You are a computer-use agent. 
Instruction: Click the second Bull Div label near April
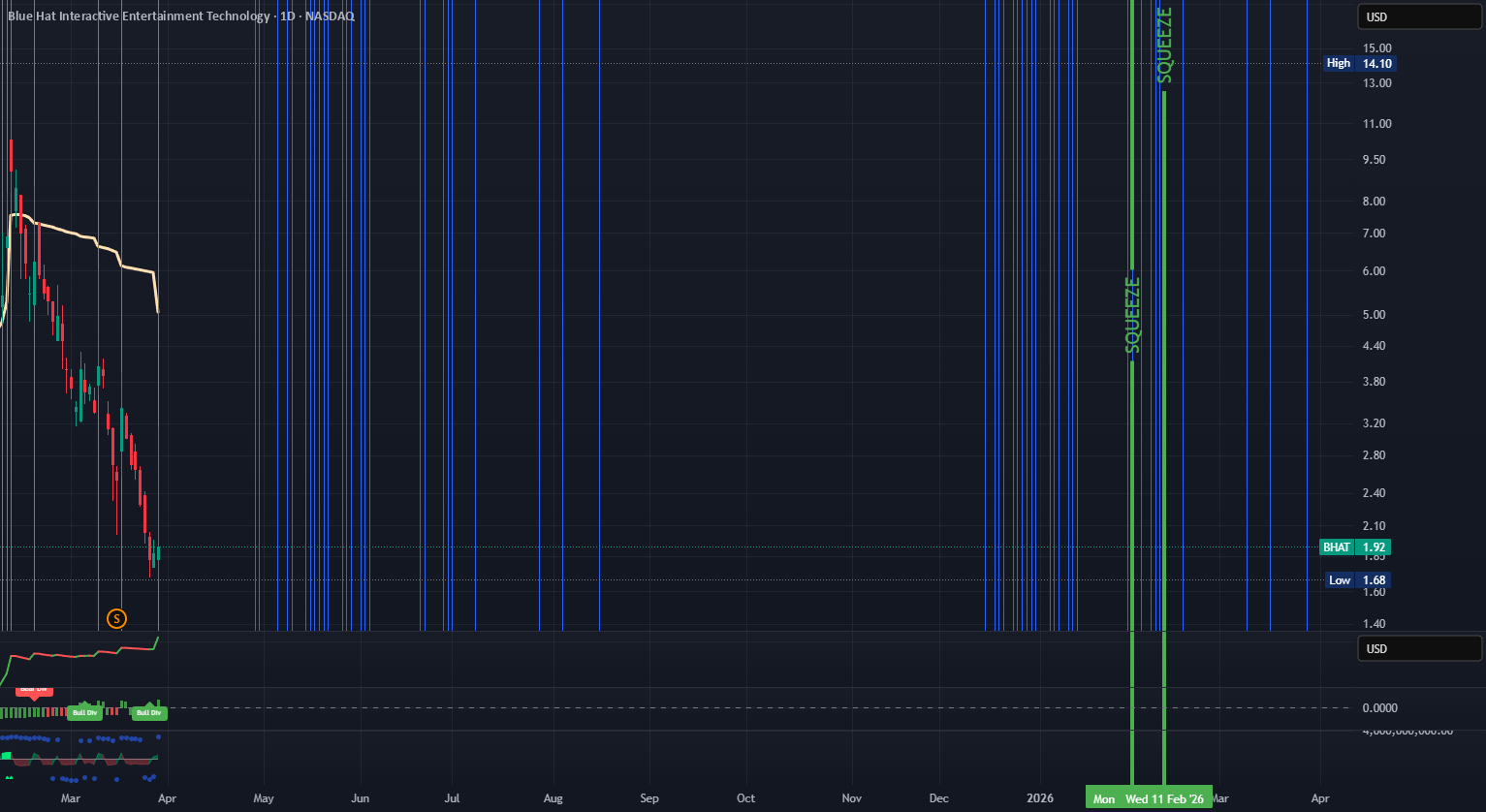tap(149, 712)
